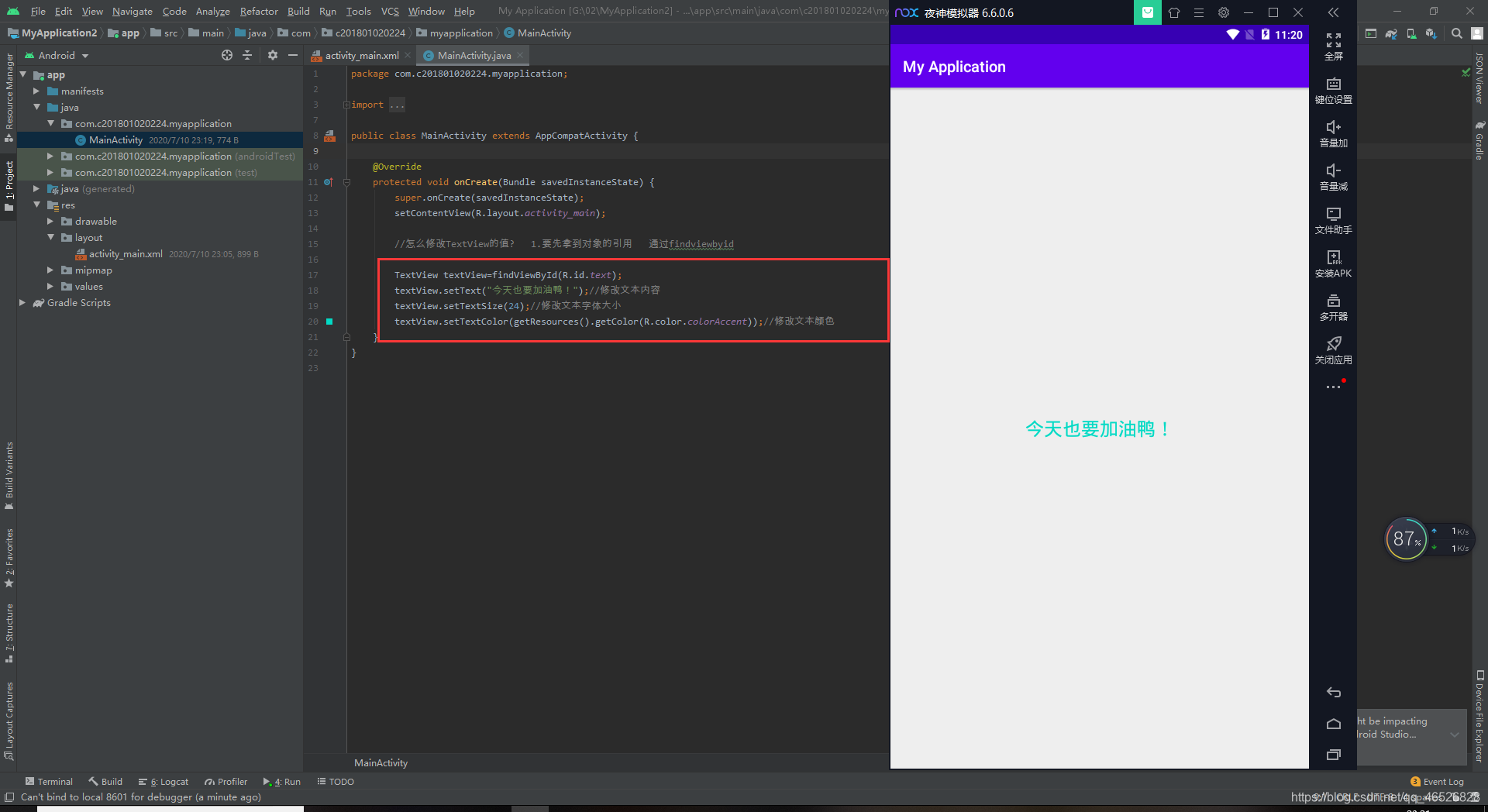Open Nox keyboard mapping (键位设置)

(1333, 90)
